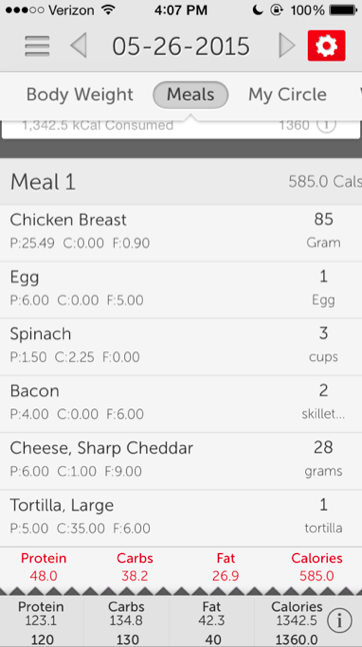Select the Spinach entry row
The image size is (362, 647).
tap(181, 347)
